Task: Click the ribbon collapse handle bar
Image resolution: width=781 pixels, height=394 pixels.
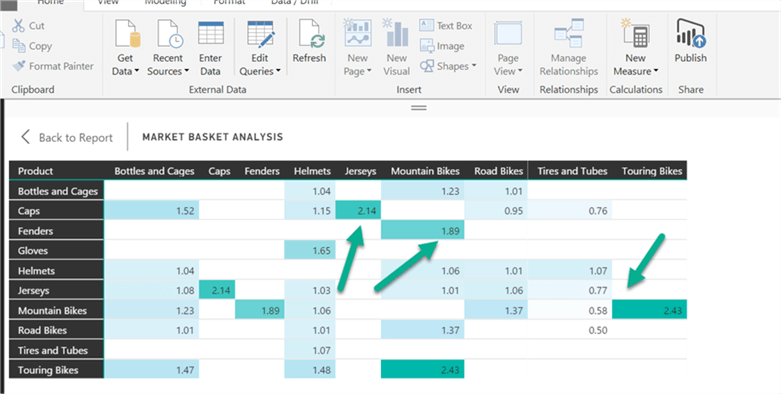Action: point(418,108)
